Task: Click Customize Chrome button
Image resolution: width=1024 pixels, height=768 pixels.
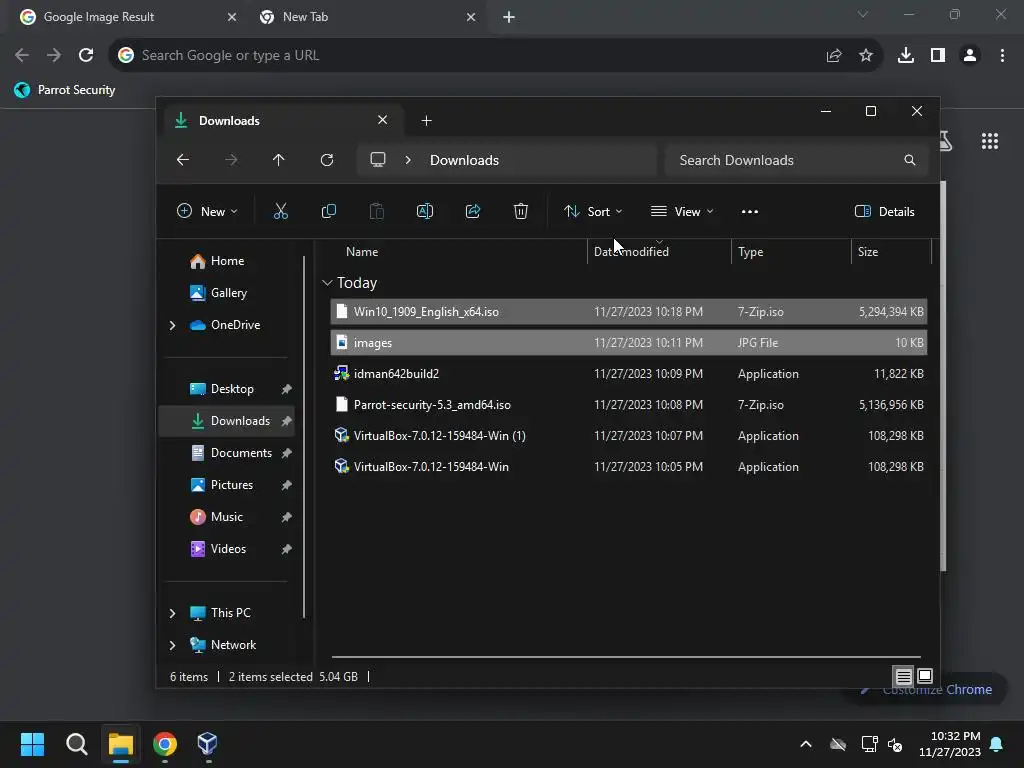Action: (x=927, y=690)
